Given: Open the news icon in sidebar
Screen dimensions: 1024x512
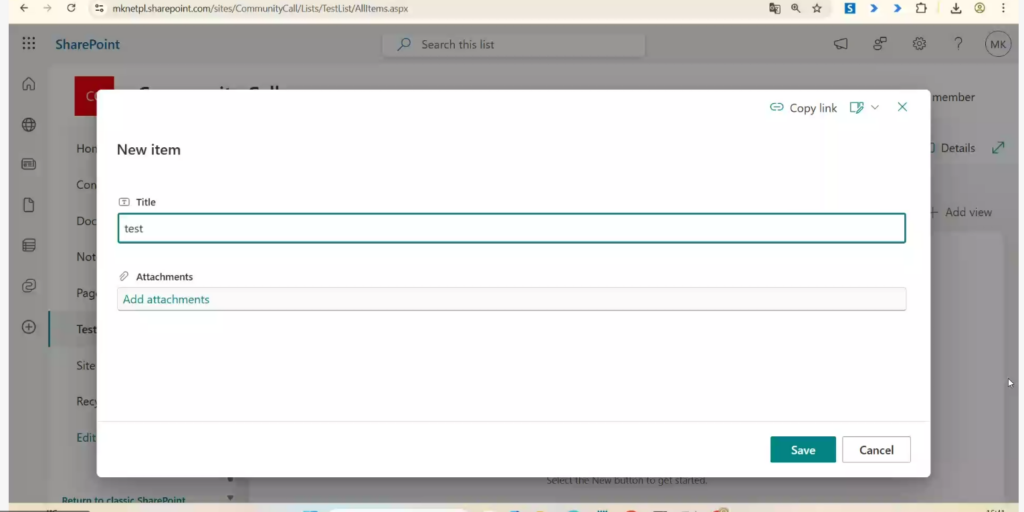Looking at the screenshot, I should (x=29, y=165).
